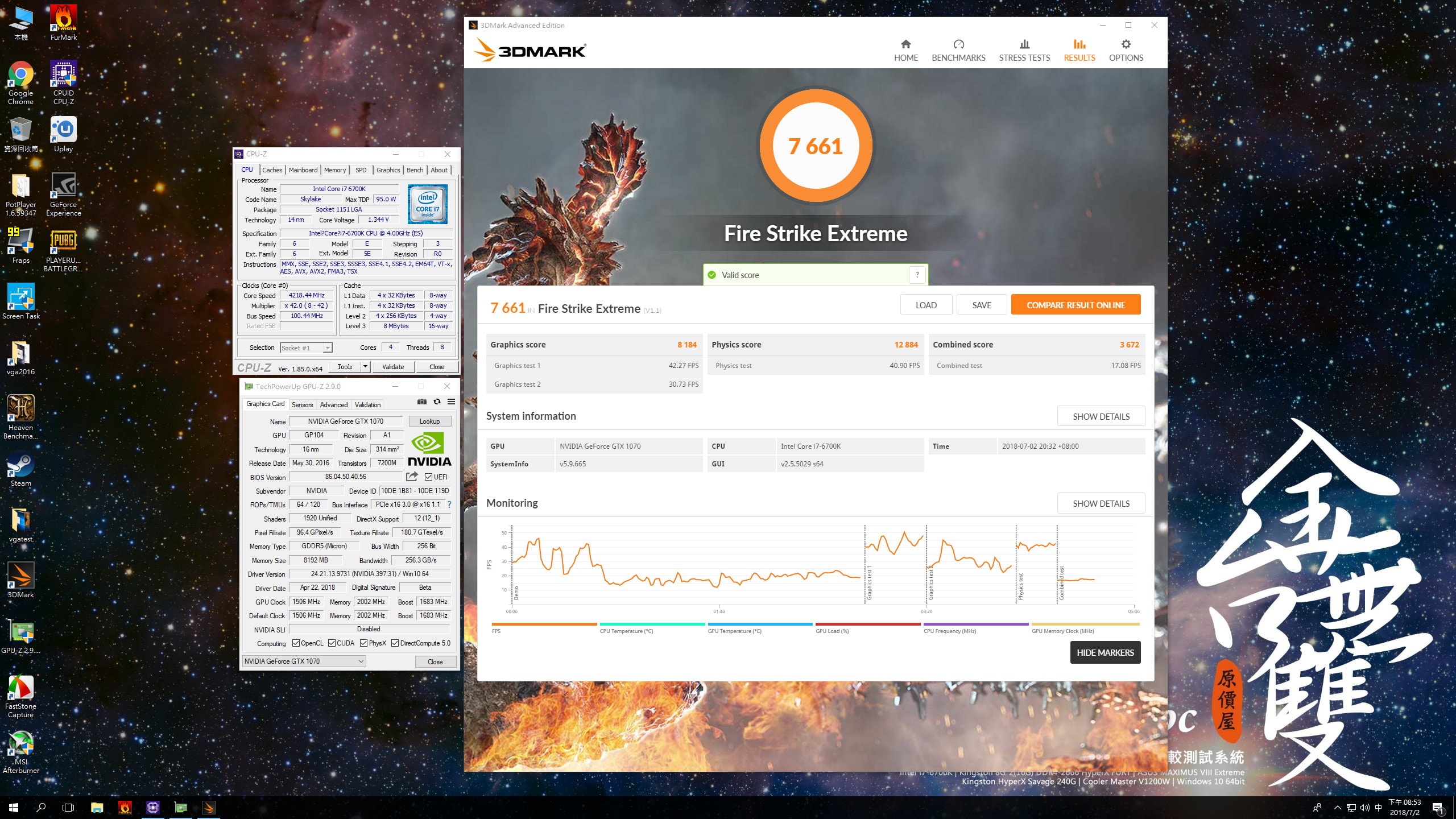Open File Explorer on taskbar

(97, 807)
